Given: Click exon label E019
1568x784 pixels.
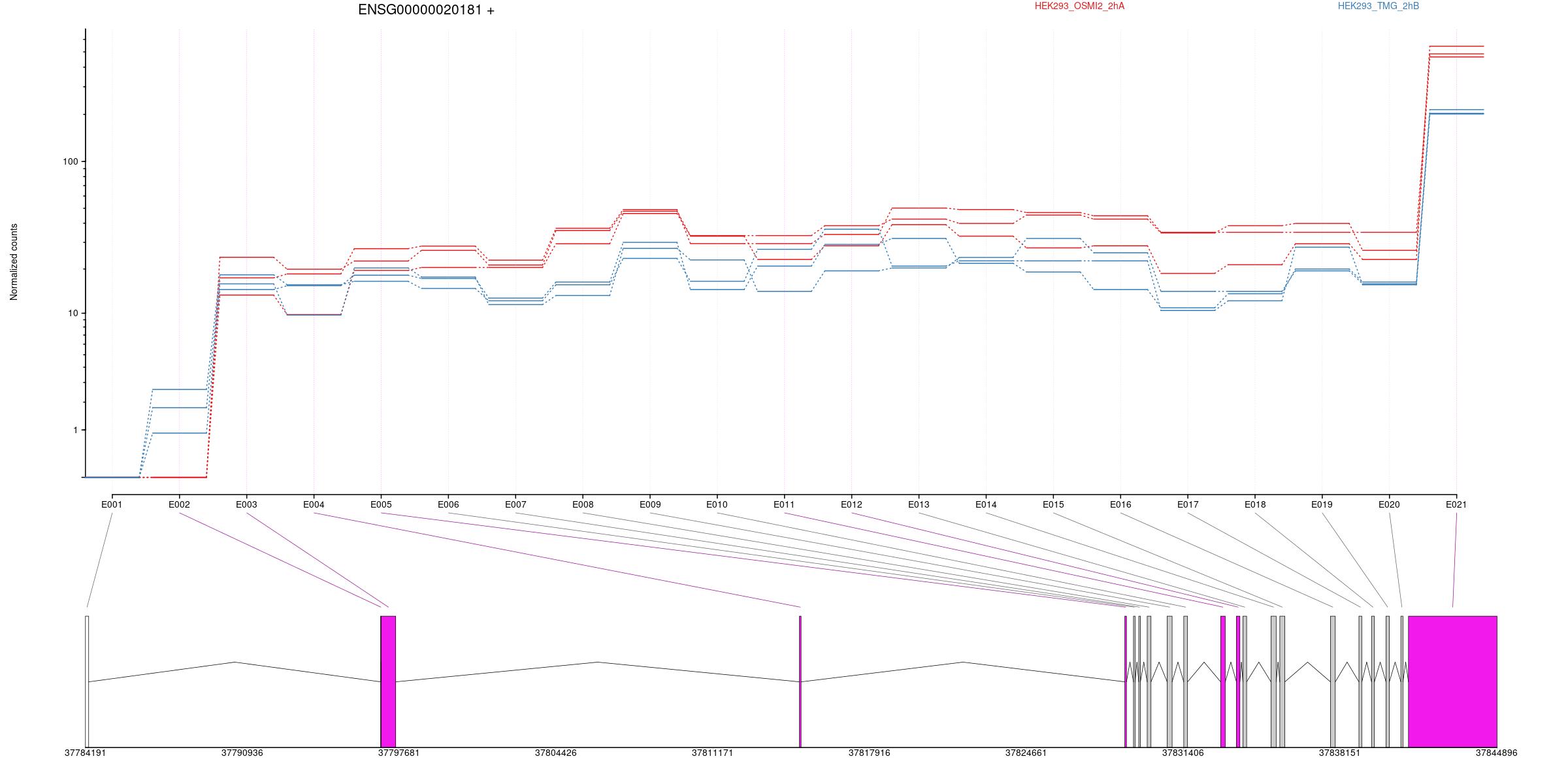Looking at the screenshot, I should coord(1322,504).
